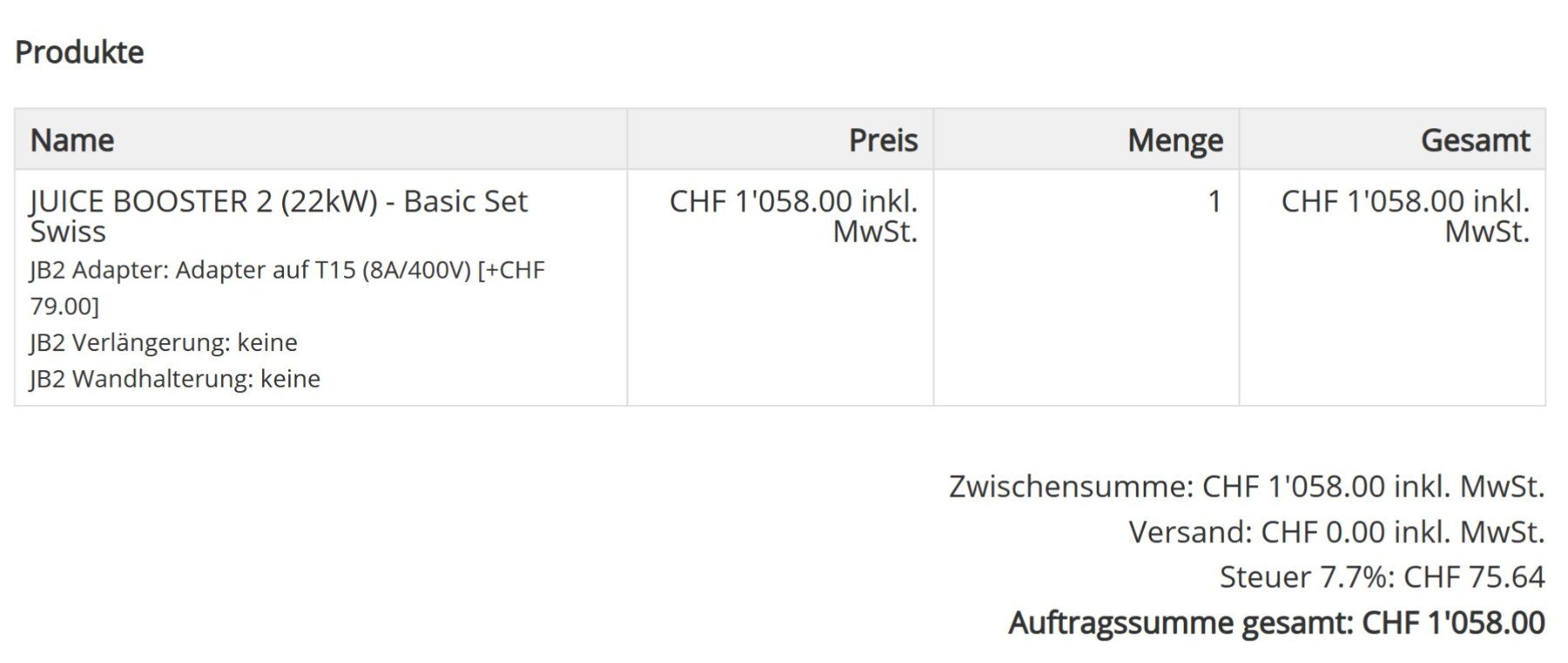Click the Versand label
The width and height of the screenshot is (1568, 663).
1190,531
